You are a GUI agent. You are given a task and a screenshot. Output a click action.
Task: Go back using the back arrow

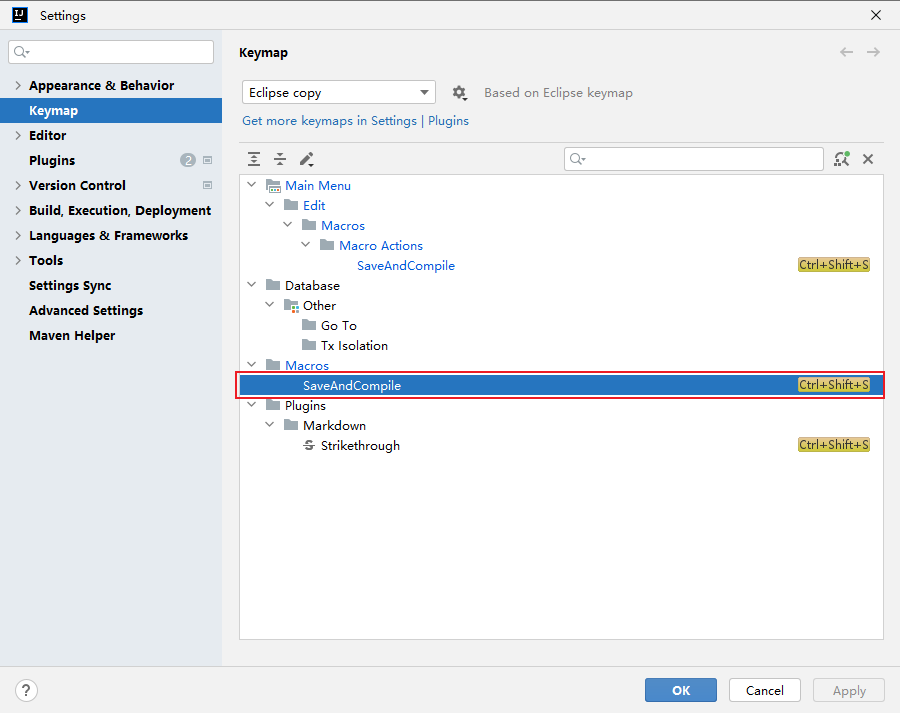click(x=847, y=52)
